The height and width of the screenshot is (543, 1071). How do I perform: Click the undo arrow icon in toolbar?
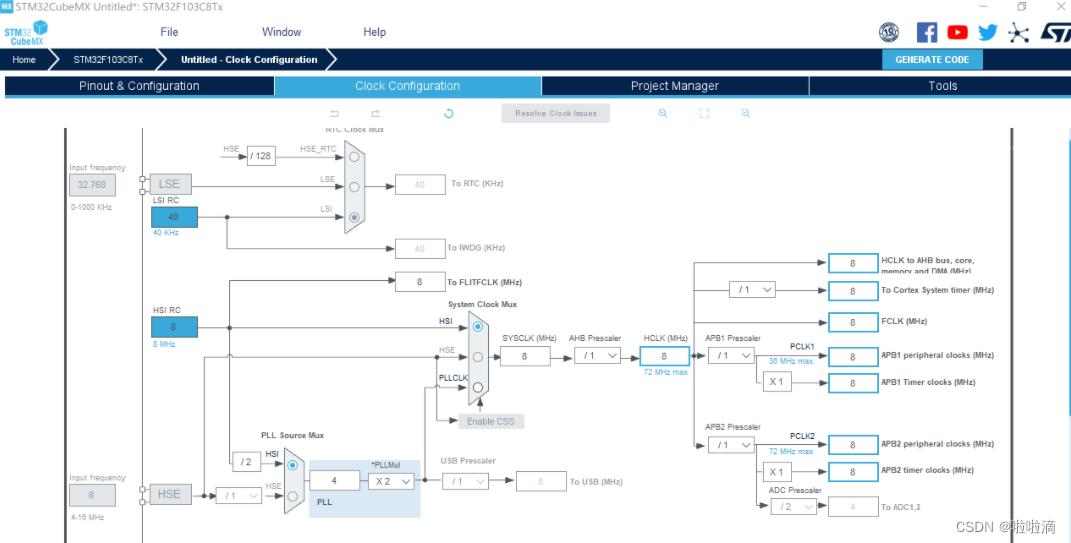[334, 113]
